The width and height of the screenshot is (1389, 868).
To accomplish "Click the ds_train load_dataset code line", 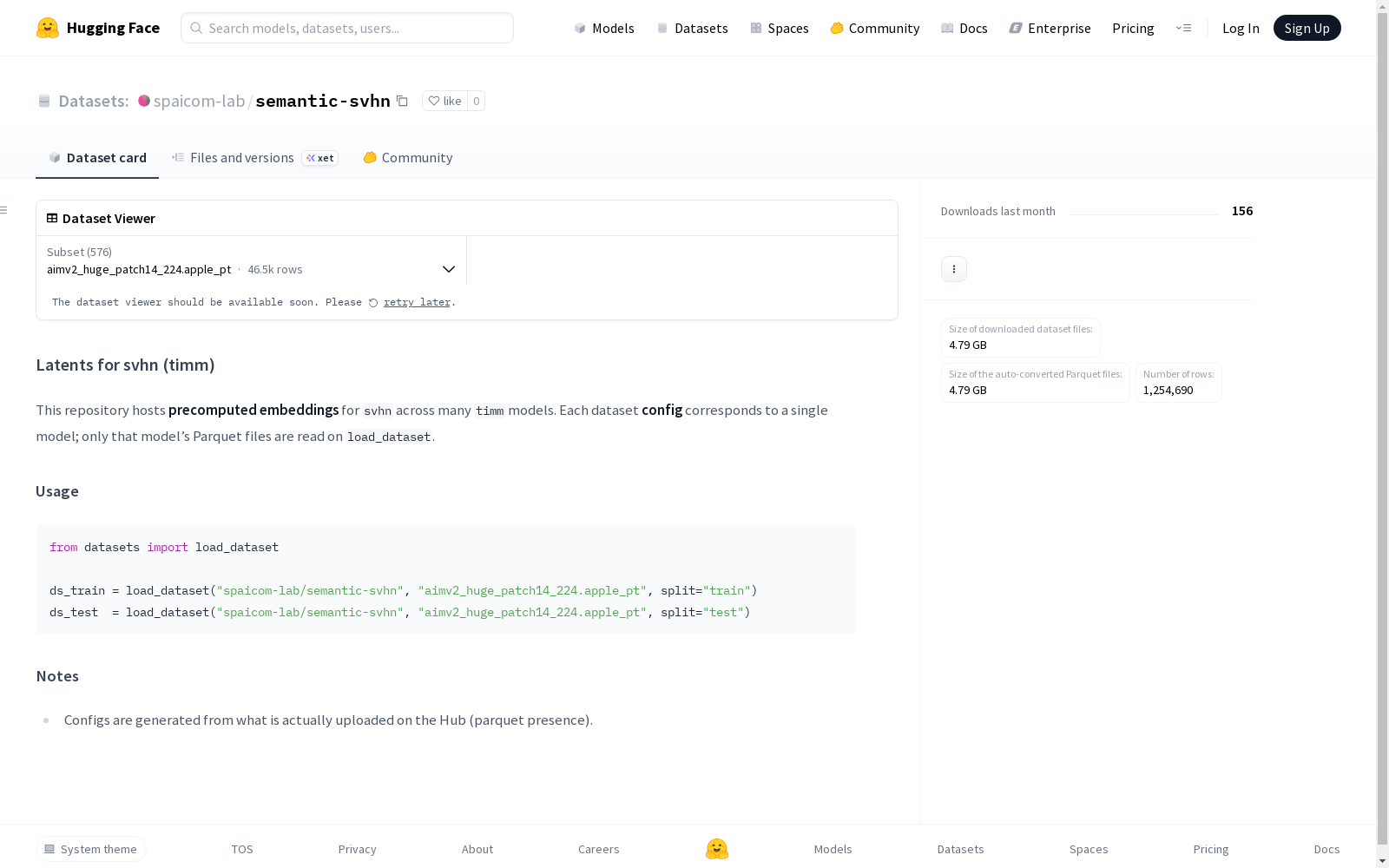I will pos(404,590).
